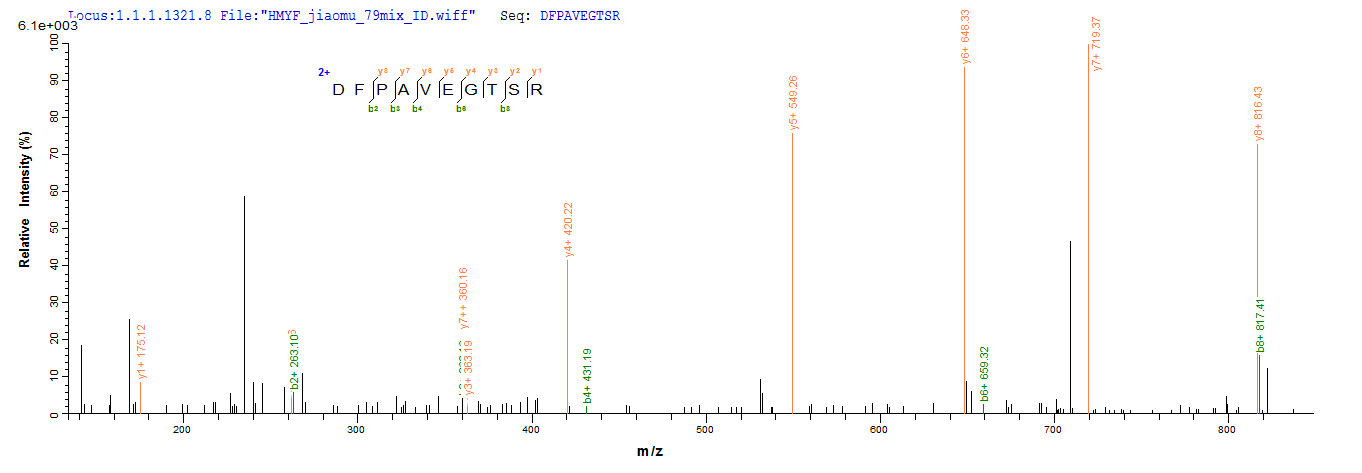Click the y5+ 549.26 peak label
This screenshot has height=473, width=1362.
click(x=793, y=103)
